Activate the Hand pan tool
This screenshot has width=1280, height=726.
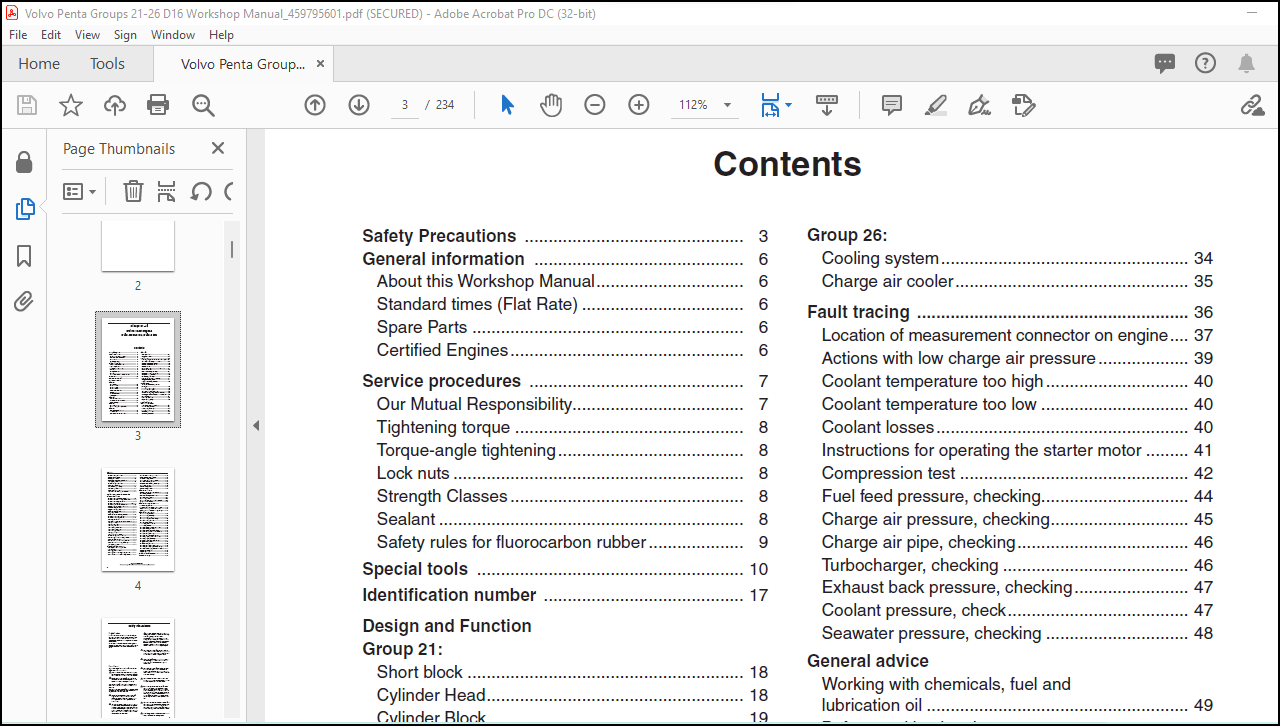(551, 105)
